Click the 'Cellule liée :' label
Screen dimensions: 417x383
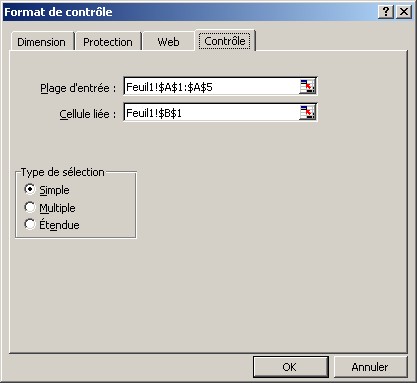[x=88, y=114]
